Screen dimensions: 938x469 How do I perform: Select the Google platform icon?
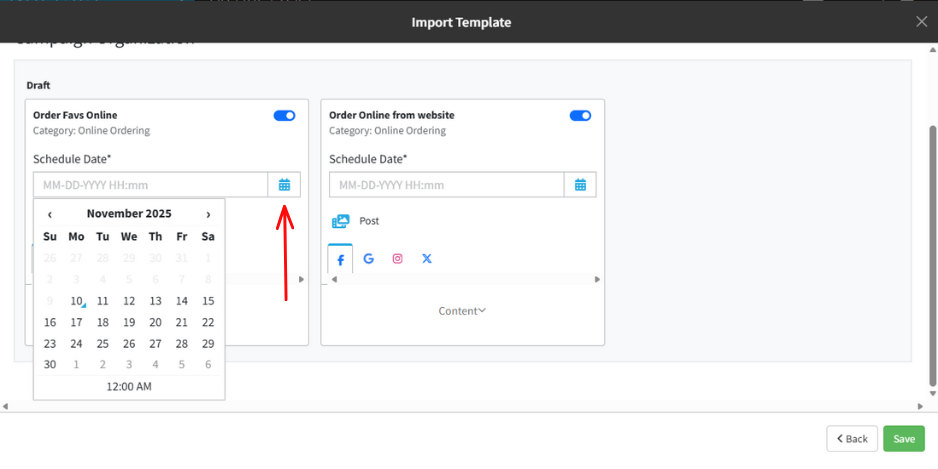[368, 259]
